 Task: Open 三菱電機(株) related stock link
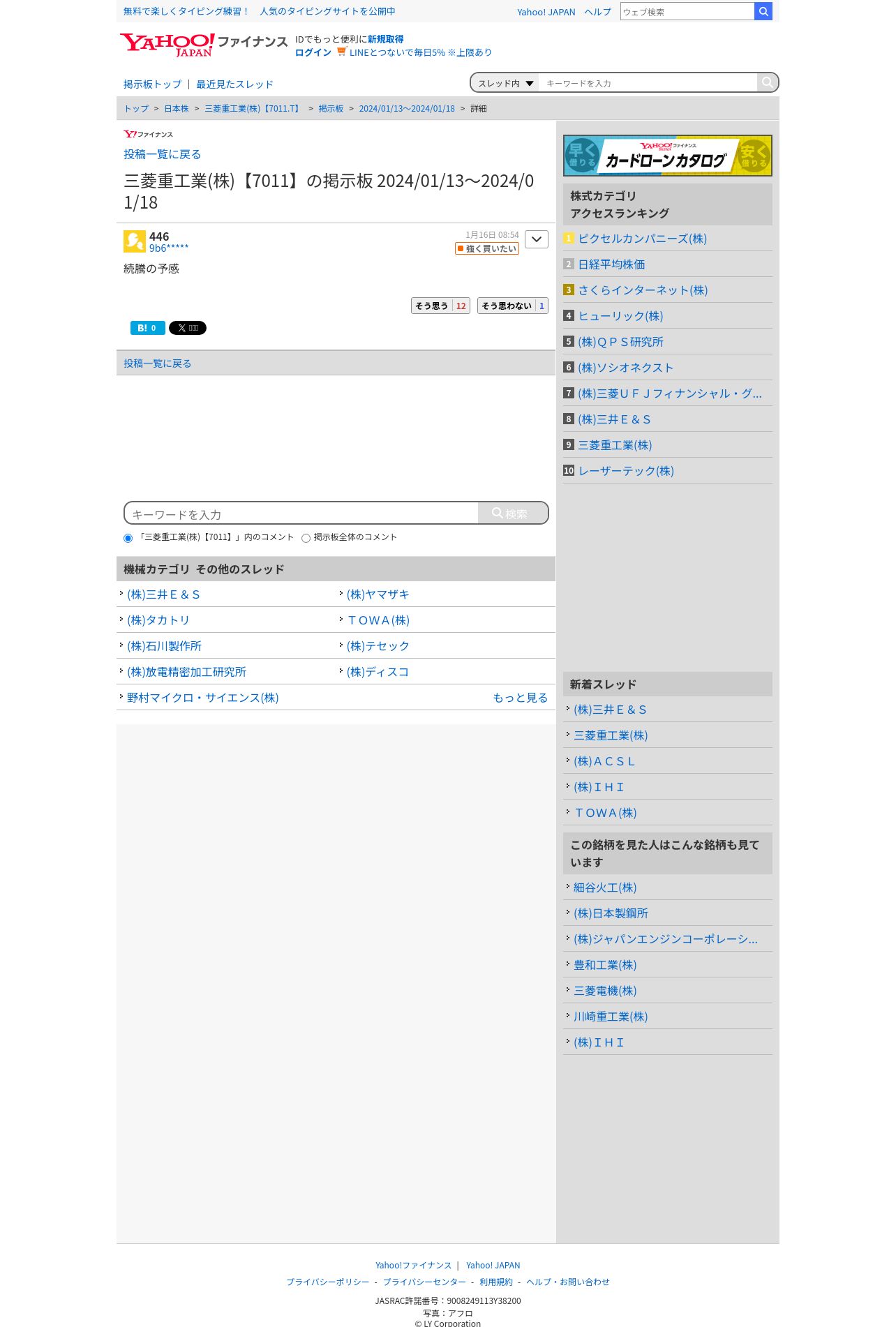[x=605, y=991]
